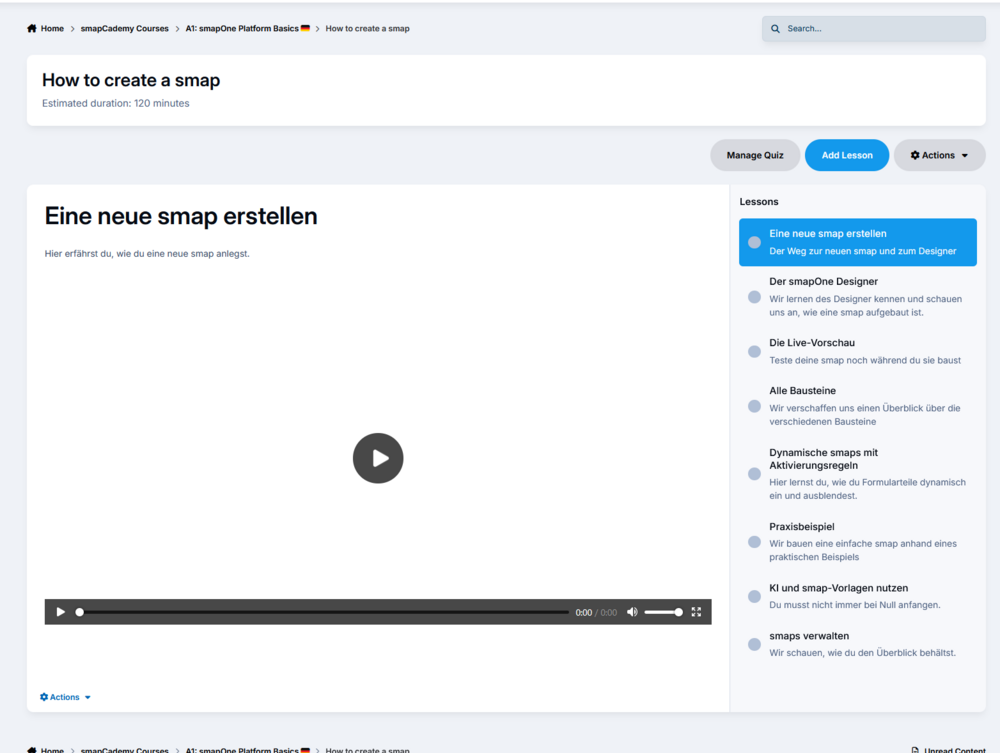Click description Der Weg zur neuen smap

[x=862, y=251]
